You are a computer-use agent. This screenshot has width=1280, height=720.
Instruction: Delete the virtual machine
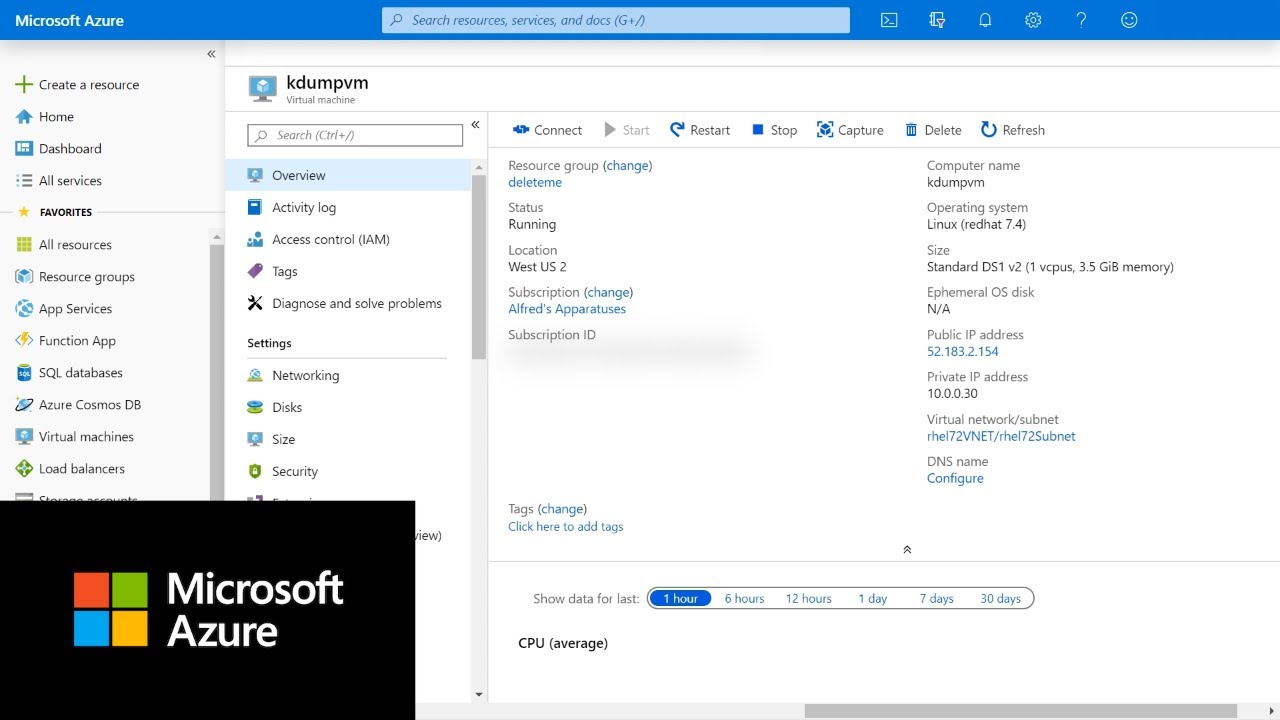pos(933,130)
